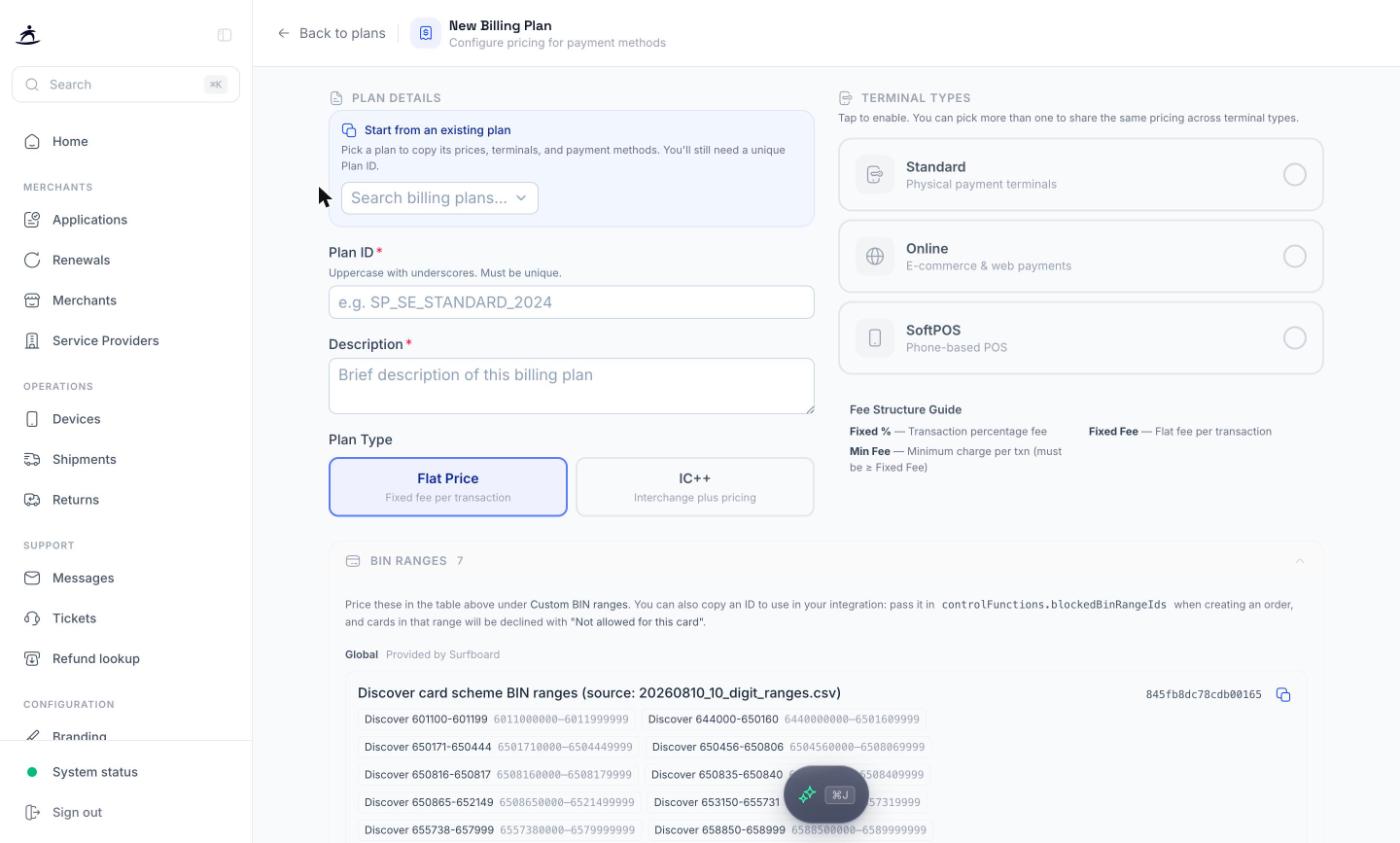Click the Discover 650456-650806 range chip

(x=788, y=747)
